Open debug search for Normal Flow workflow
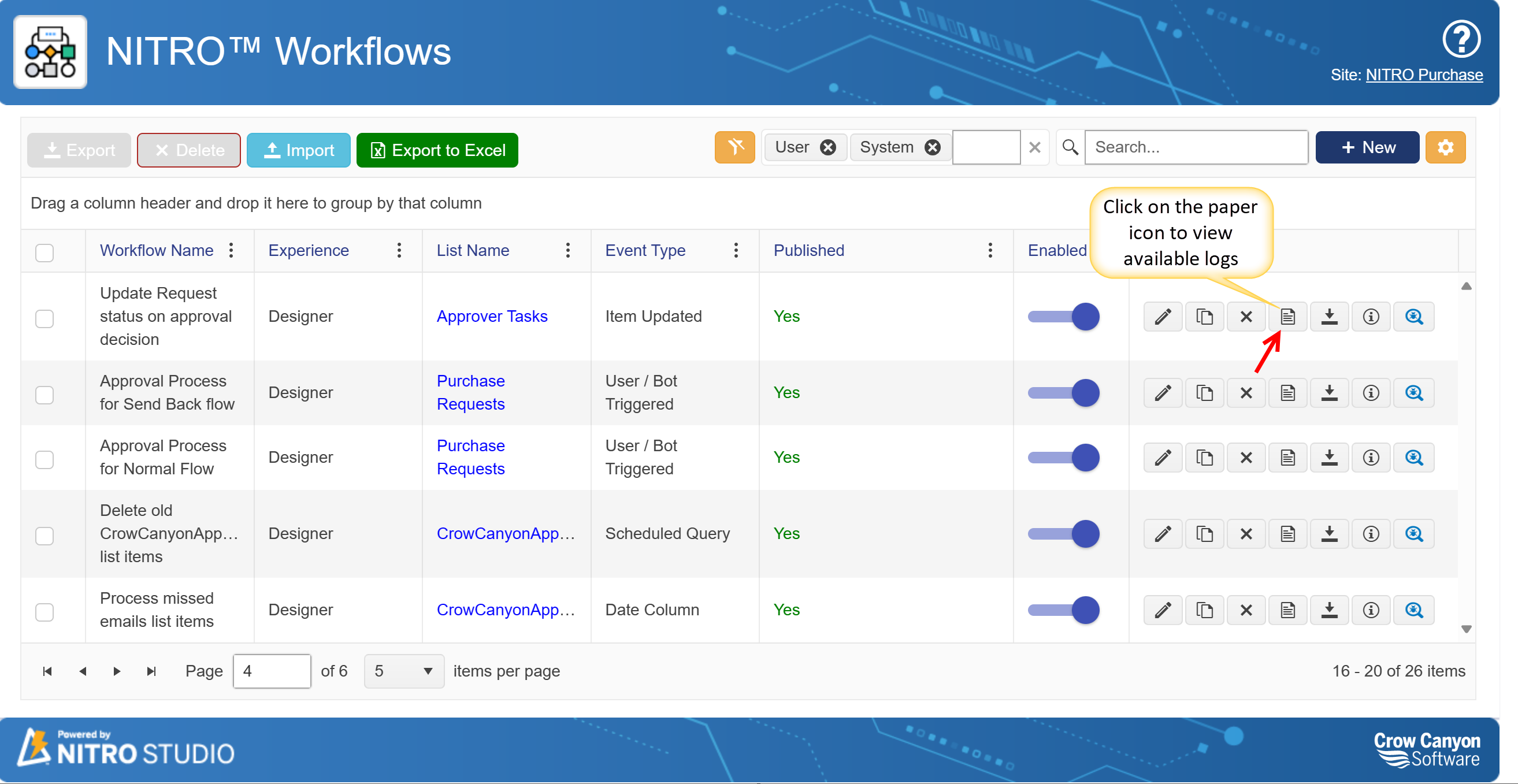 (x=1413, y=458)
